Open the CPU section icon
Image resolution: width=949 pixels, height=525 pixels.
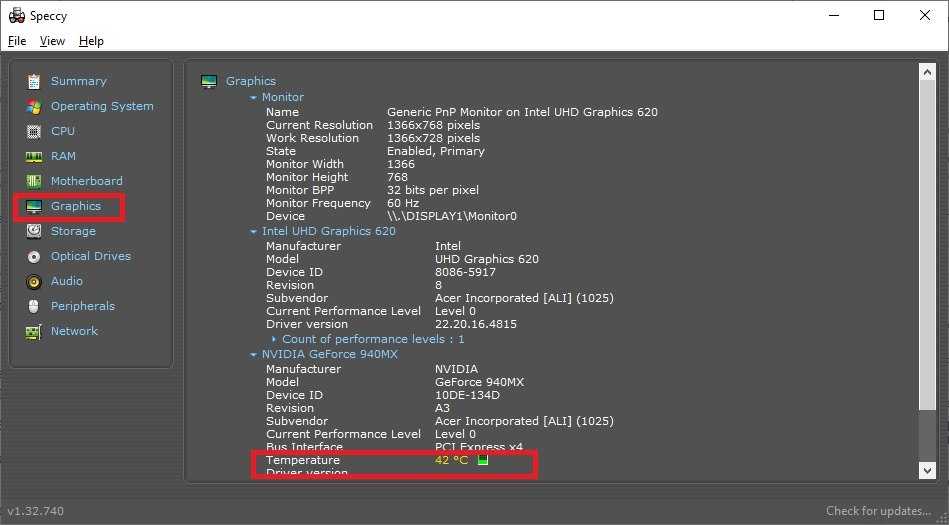pyautogui.click(x=34, y=131)
